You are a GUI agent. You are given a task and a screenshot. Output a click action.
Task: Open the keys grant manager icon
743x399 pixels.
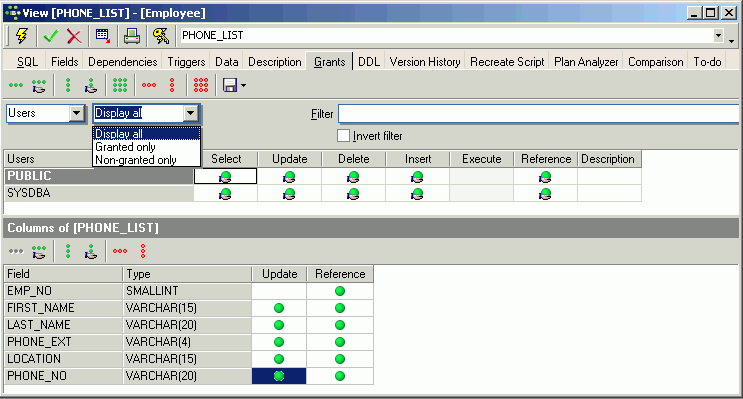pyautogui.click(x=161, y=36)
